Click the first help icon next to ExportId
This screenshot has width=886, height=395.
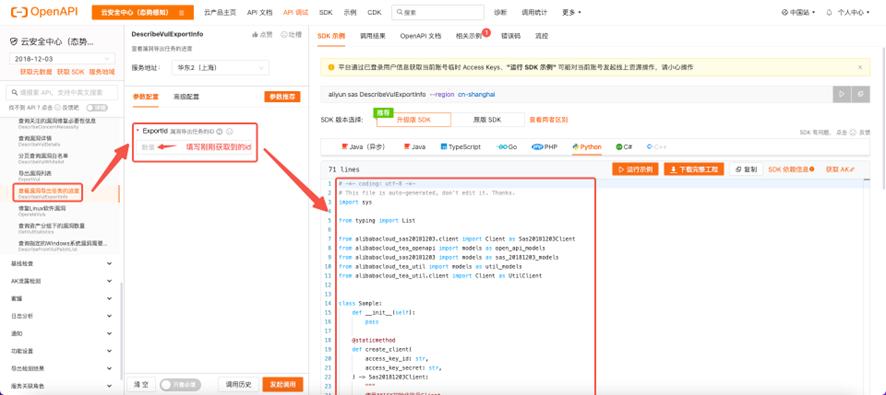click(x=219, y=131)
